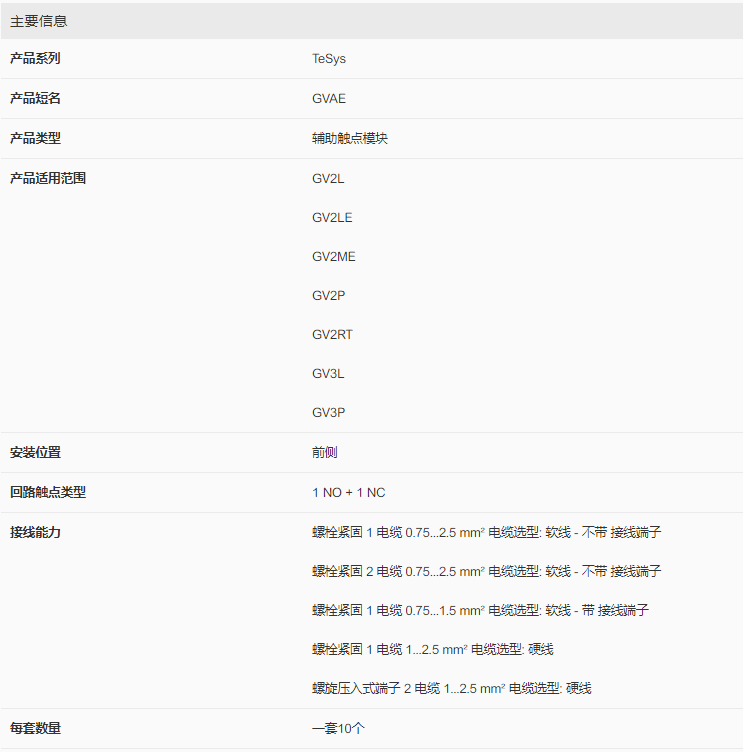Select the 前侧 value
The width and height of the screenshot is (743, 752).
pyautogui.click(x=324, y=452)
